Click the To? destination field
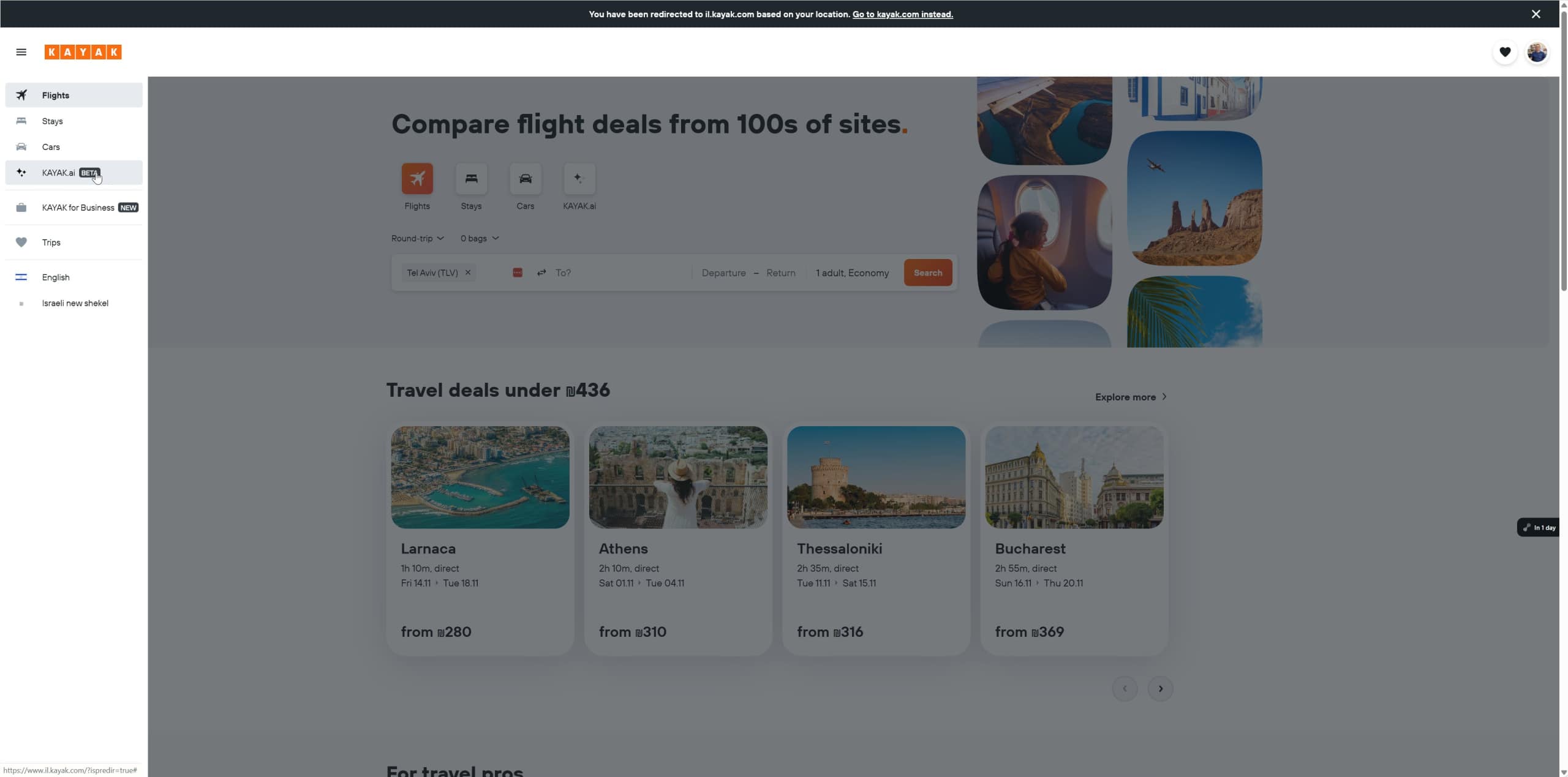 (x=619, y=273)
